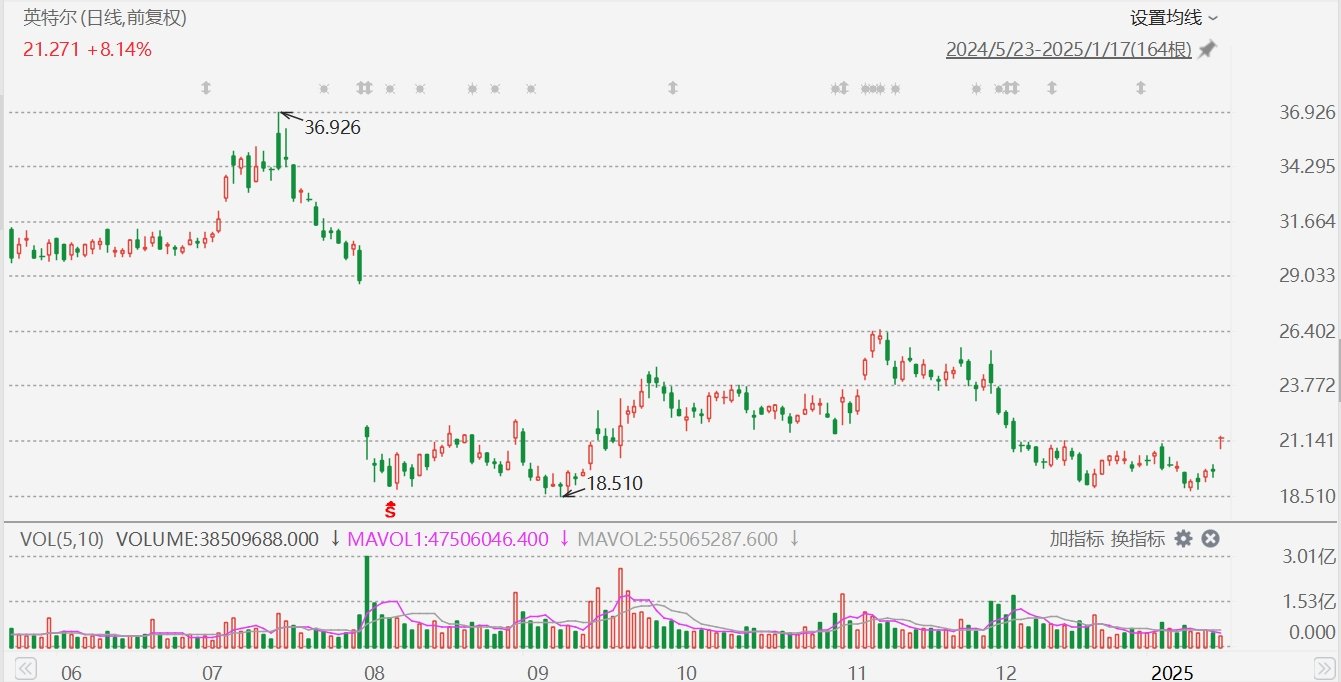
Task: Click the leftmost event marker in the top row
Action: click(206, 88)
